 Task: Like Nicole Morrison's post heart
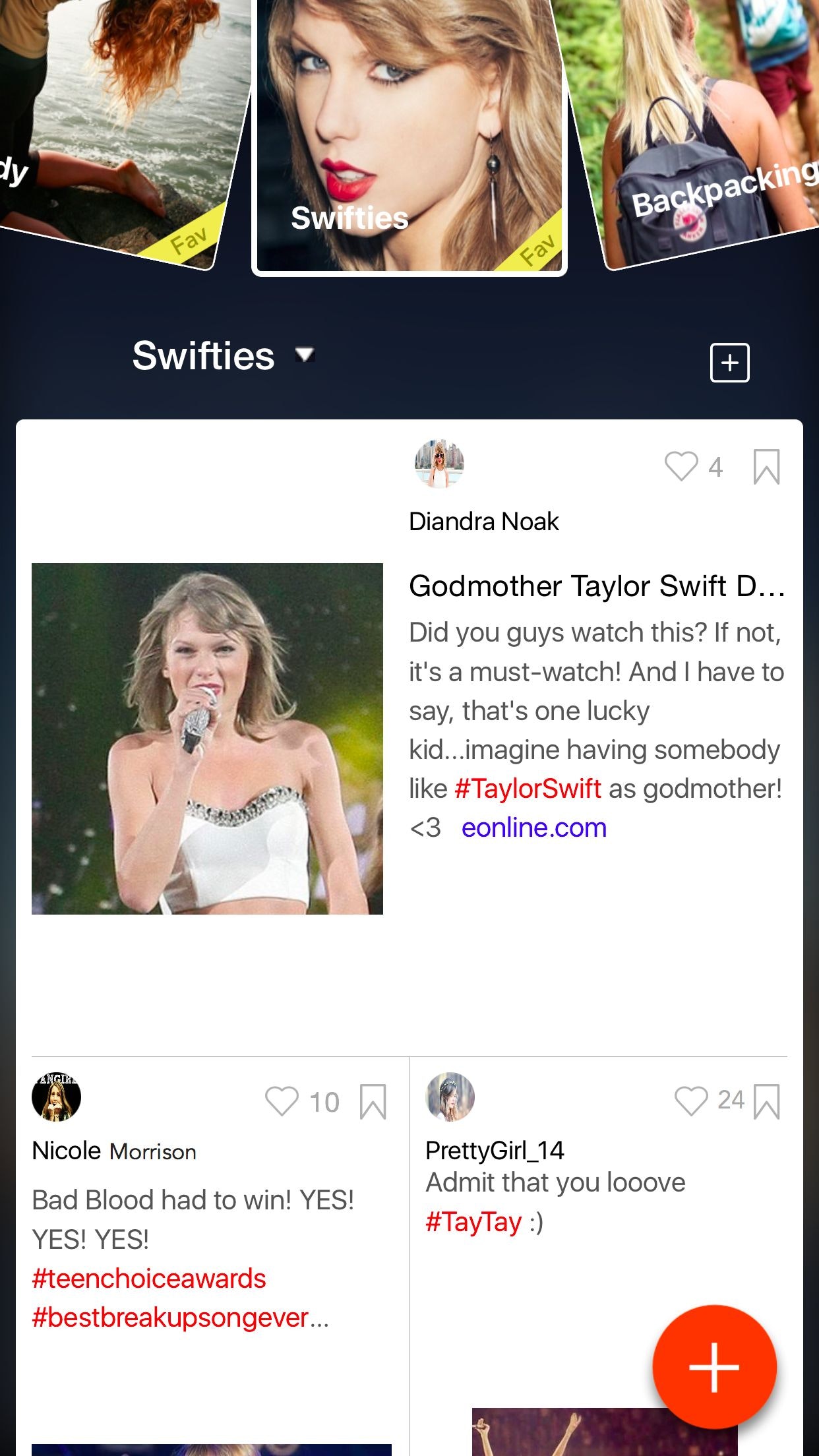282,1101
